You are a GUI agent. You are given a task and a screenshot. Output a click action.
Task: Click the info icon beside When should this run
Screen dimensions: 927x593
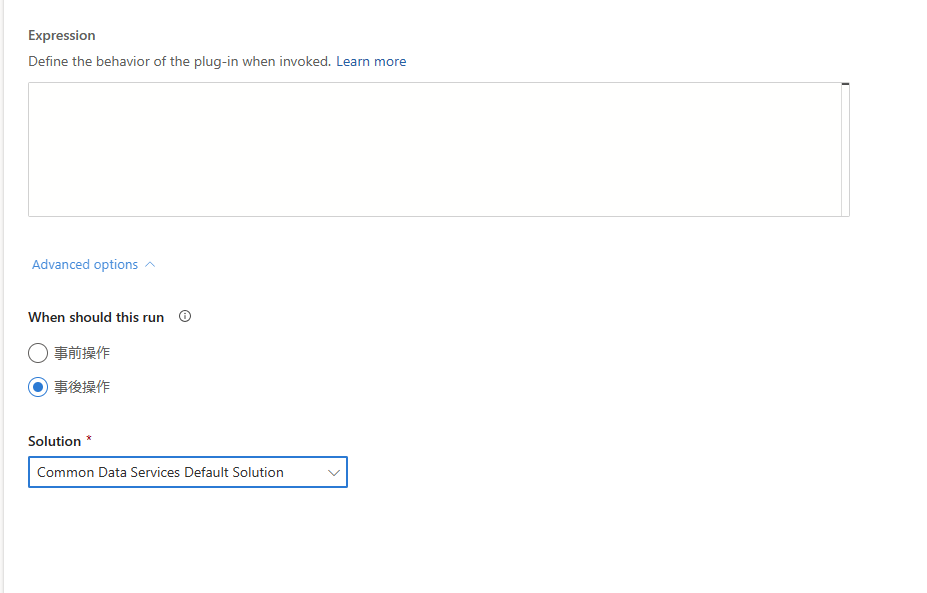tap(185, 316)
